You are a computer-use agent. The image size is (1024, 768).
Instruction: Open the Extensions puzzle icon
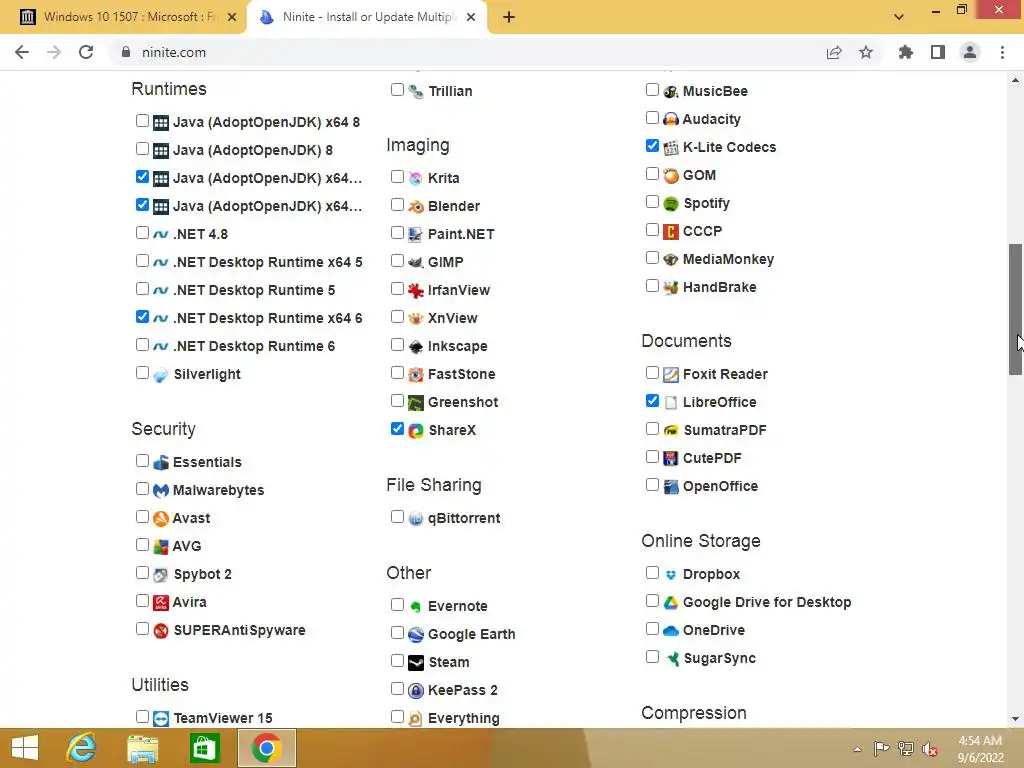coord(905,52)
